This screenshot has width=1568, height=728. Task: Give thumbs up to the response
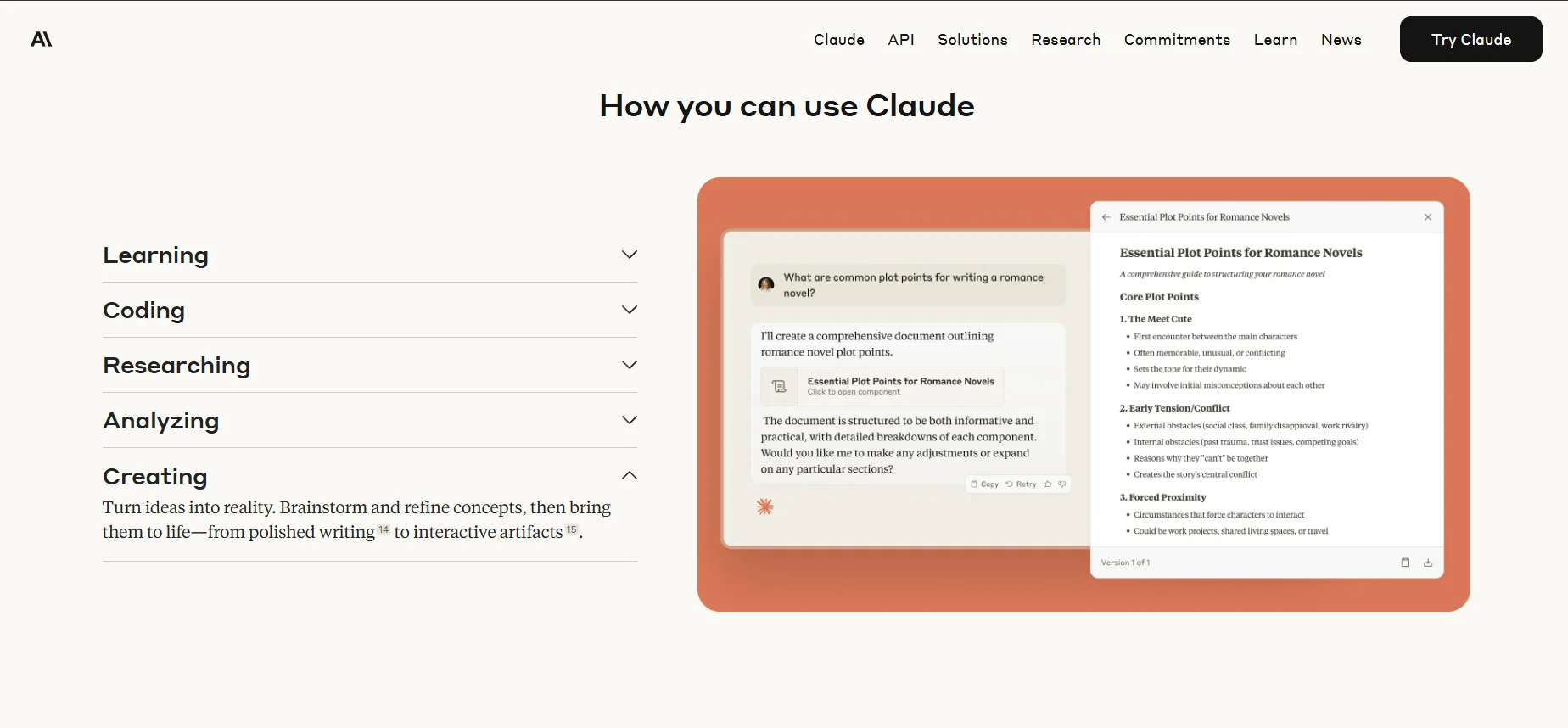pos(1047,484)
